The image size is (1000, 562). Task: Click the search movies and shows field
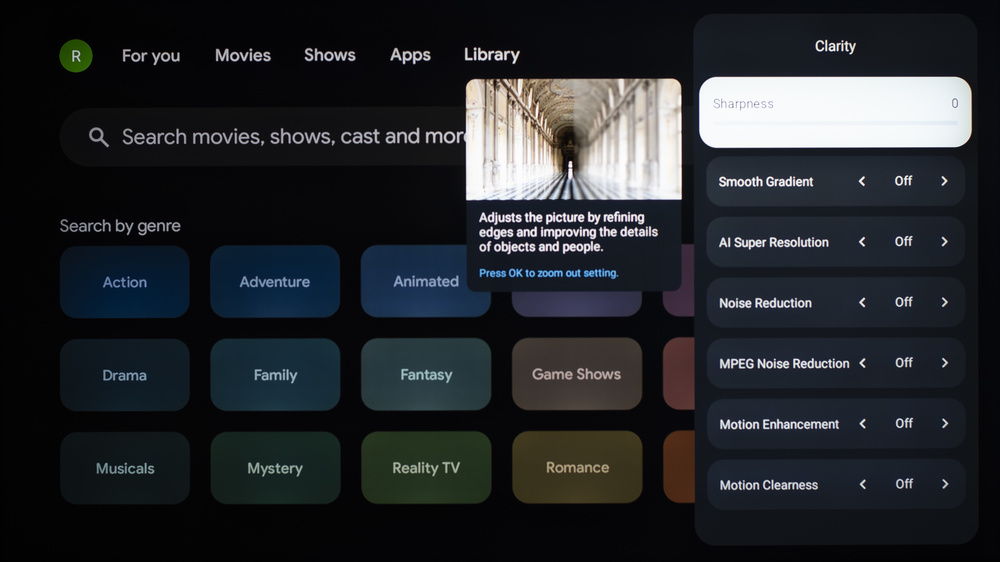point(290,137)
